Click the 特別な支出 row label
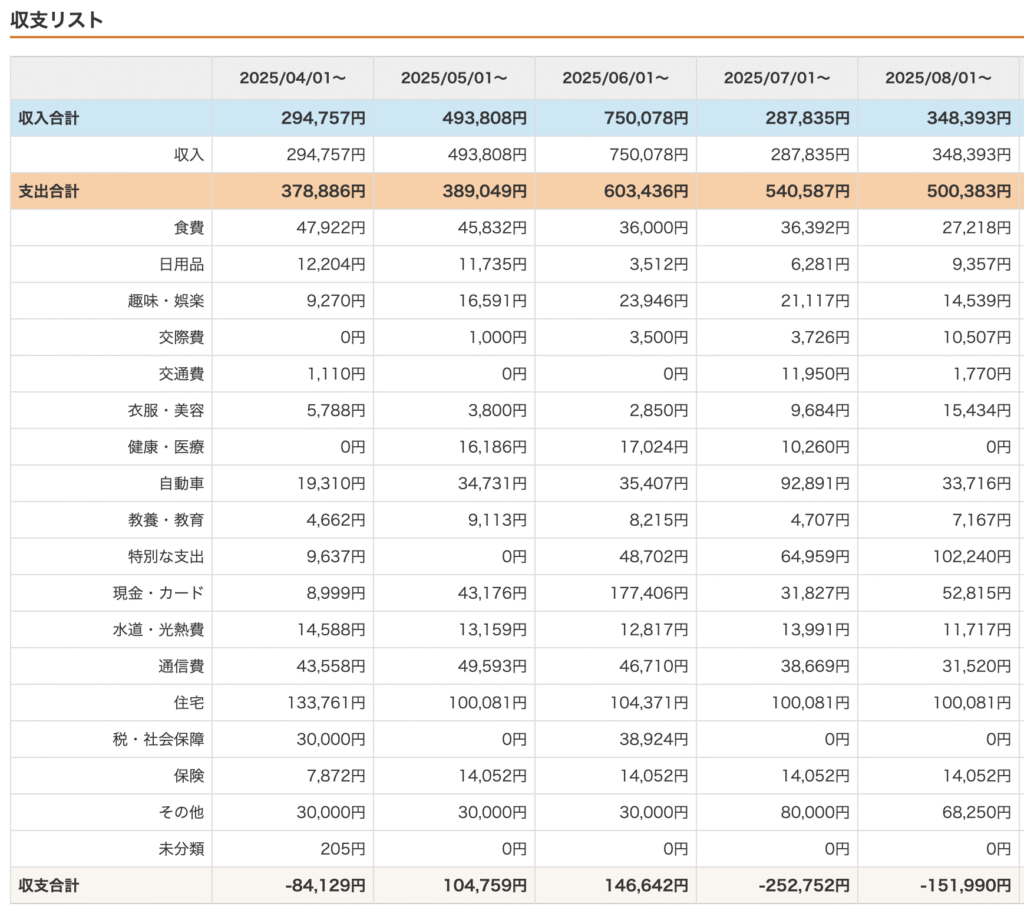Screen dimensions: 1024x910 pyautogui.click(x=172, y=557)
